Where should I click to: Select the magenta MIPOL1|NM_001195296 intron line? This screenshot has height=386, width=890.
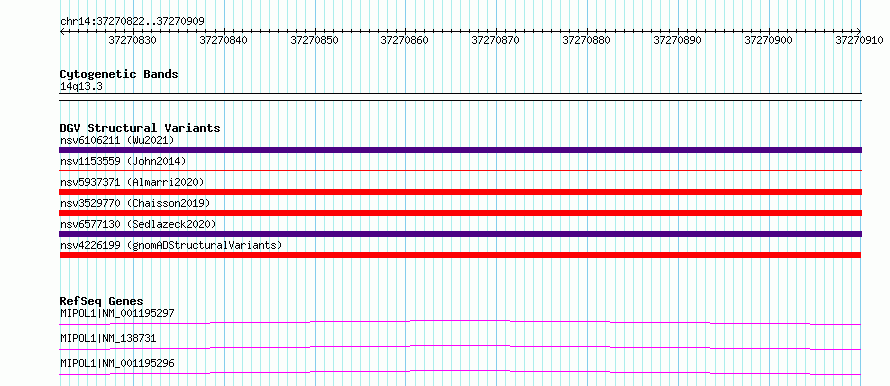click(x=460, y=372)
